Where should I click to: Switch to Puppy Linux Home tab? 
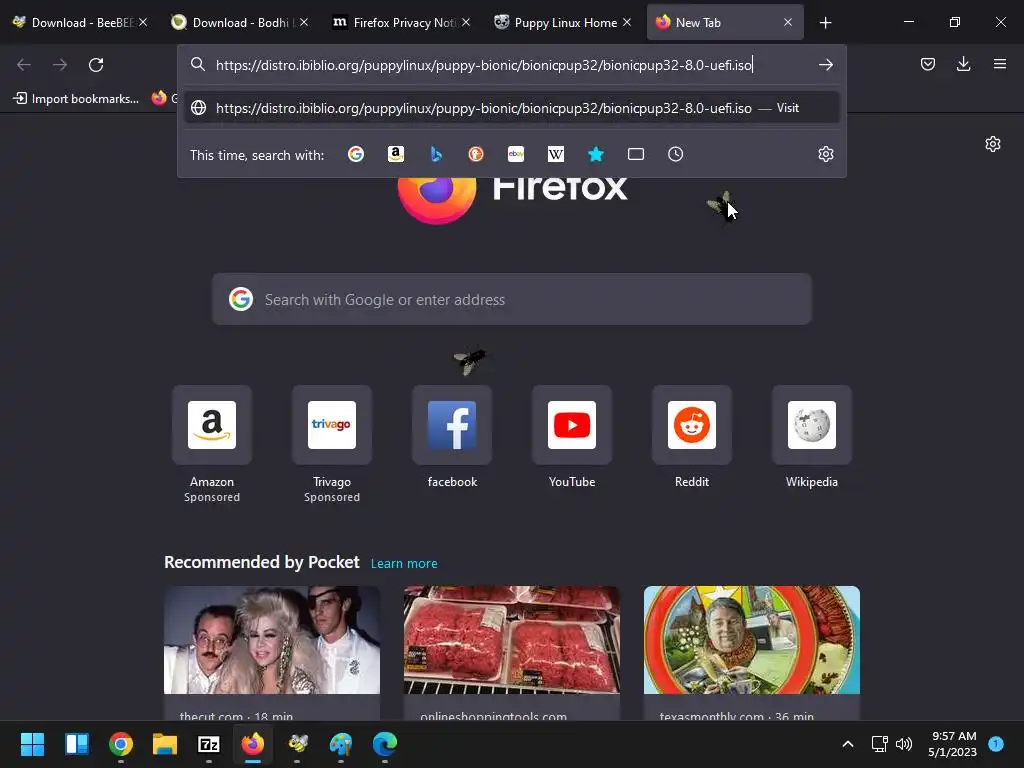point(560,23)
